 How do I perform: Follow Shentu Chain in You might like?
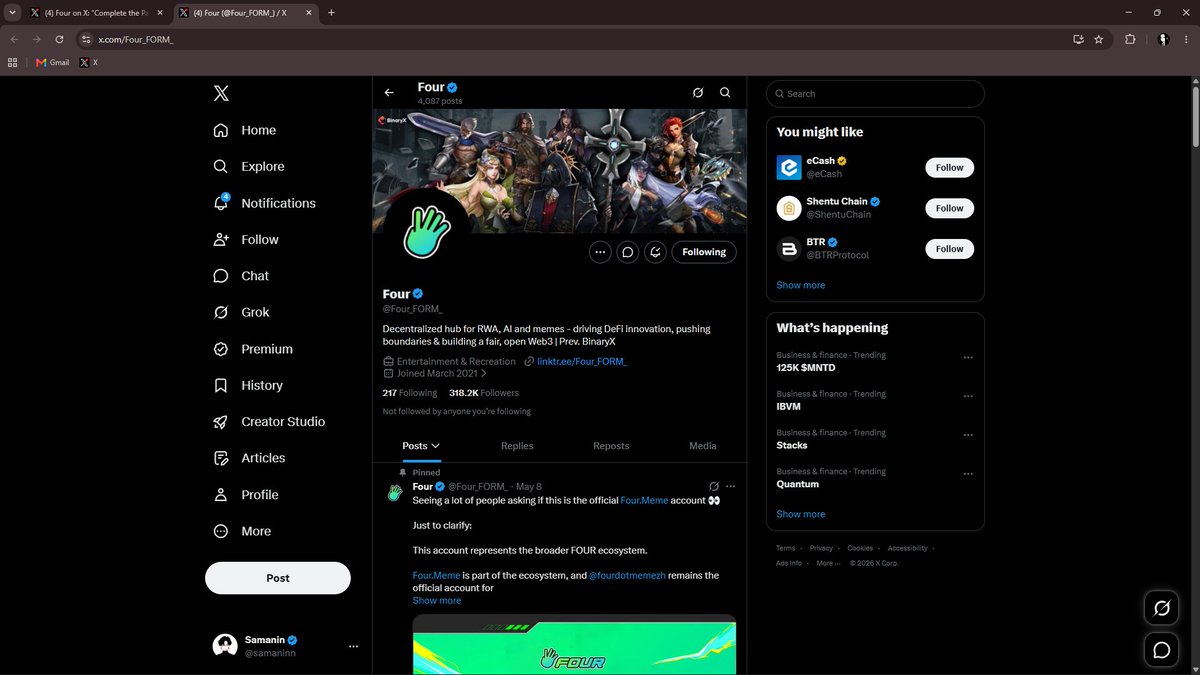[x=949, y=208]
